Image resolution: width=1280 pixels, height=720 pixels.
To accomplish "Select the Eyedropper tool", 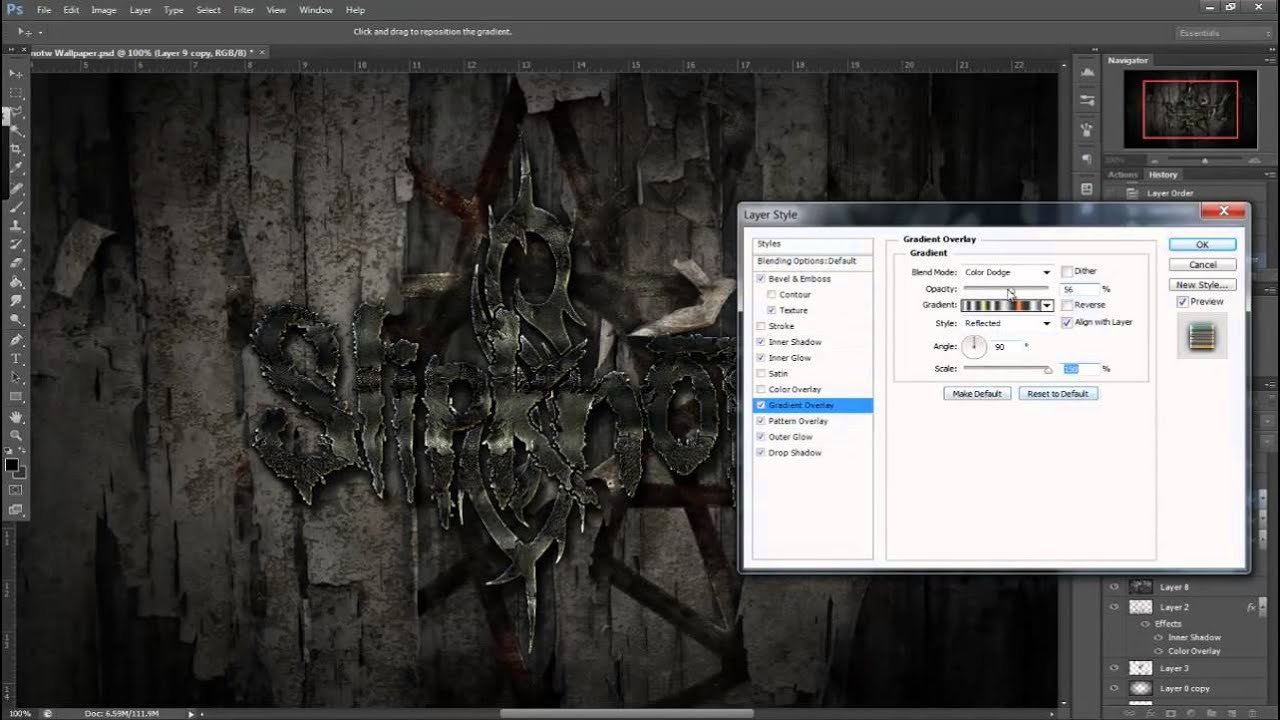I will click(16, 168).
